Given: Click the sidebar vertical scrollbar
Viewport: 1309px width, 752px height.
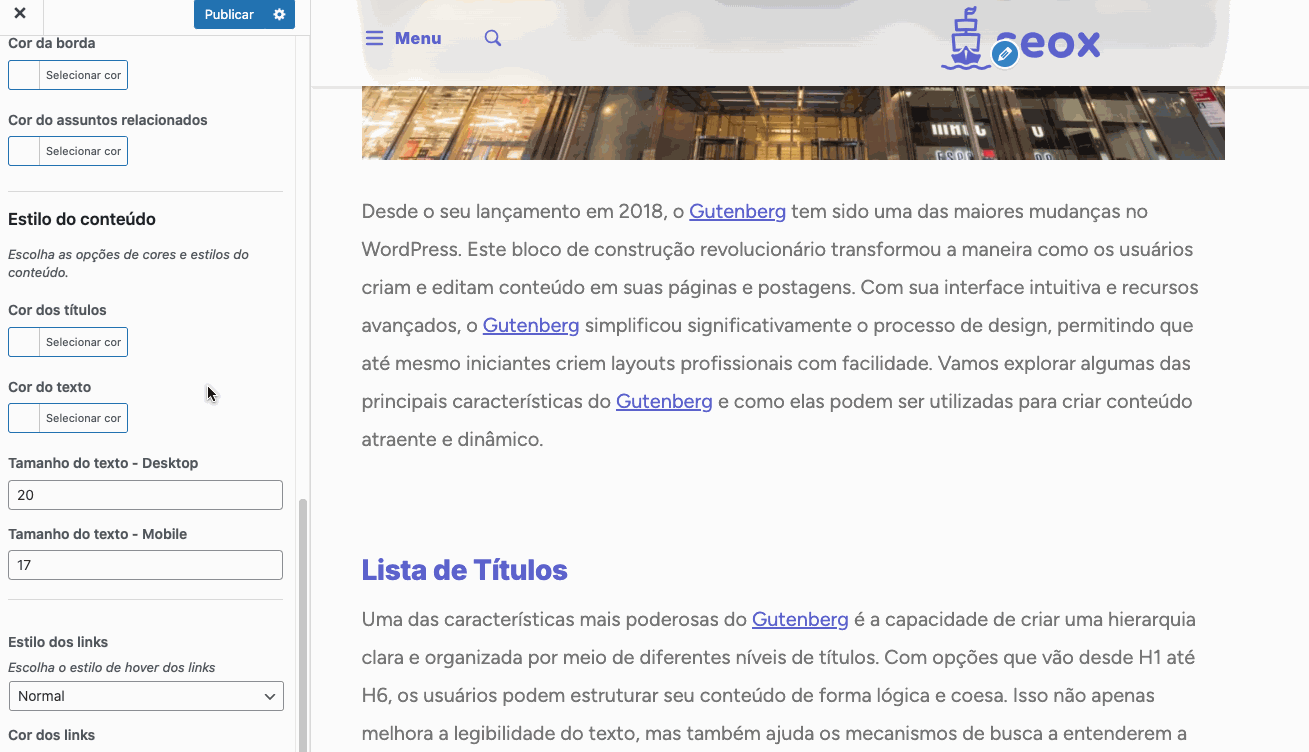Looking at the screenshot, I should click(x=303, y=625).
